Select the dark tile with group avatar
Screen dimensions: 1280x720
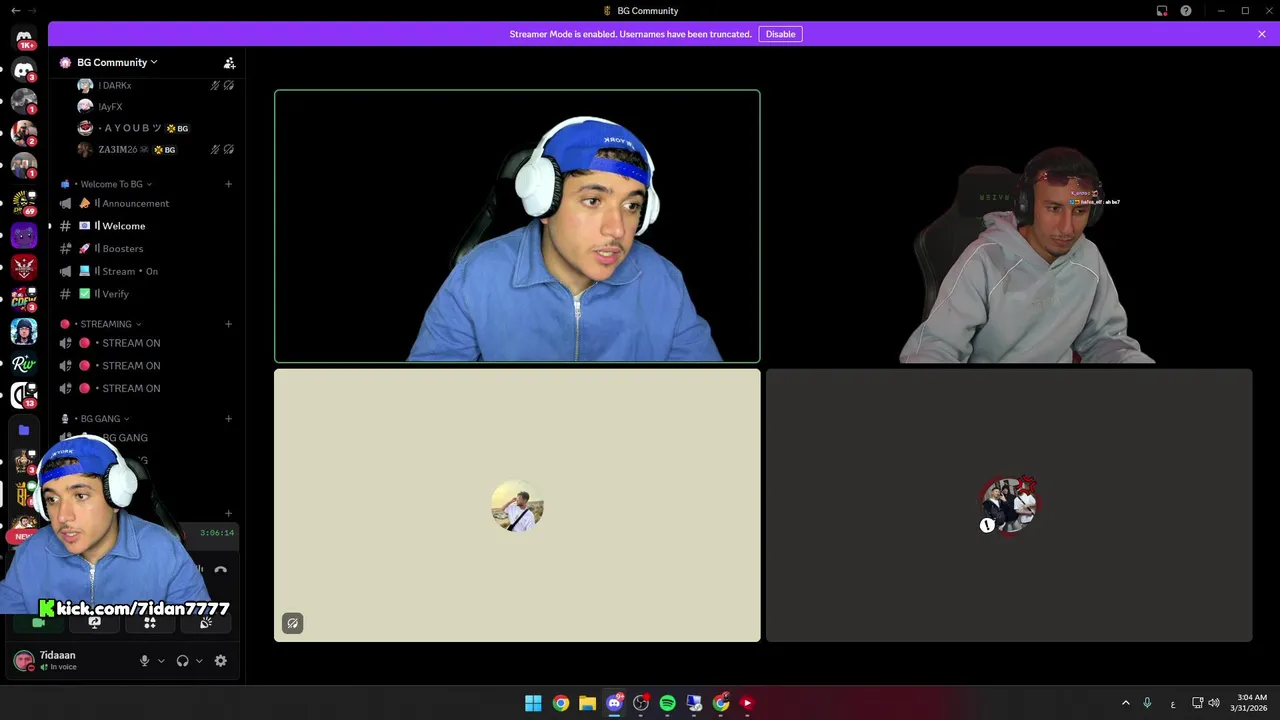(1009, 505)
